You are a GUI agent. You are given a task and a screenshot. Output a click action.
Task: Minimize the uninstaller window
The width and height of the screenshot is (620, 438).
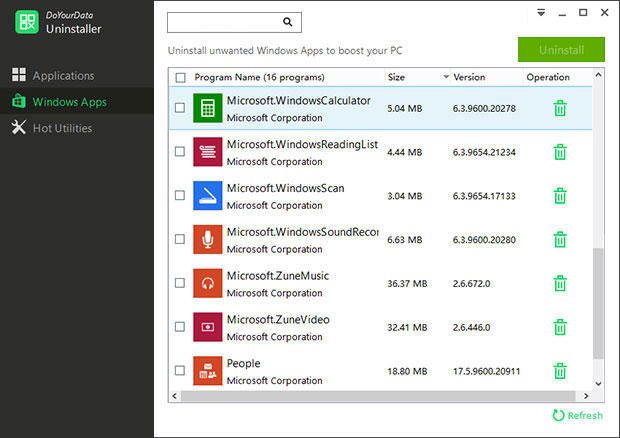point(562,13)
